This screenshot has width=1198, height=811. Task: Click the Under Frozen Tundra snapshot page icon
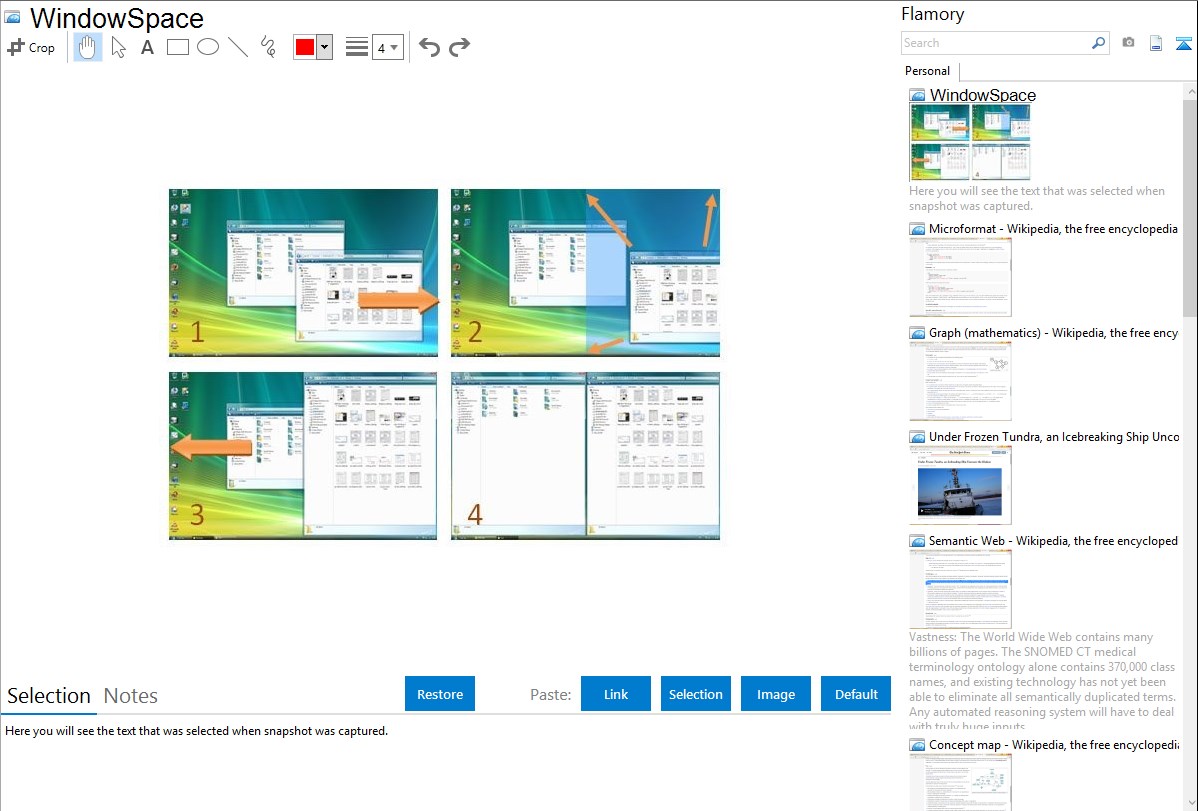tap(917, 436)
